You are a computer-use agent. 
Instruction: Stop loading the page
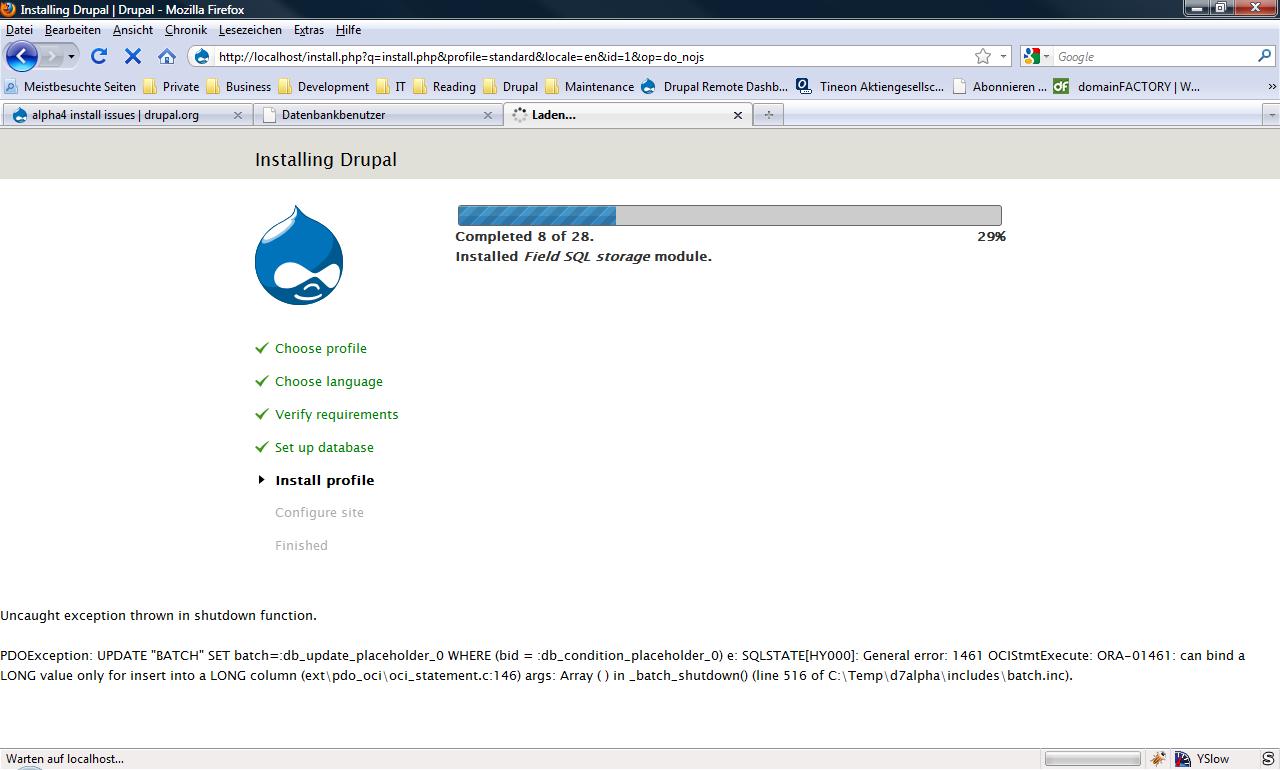click(133, 57)
